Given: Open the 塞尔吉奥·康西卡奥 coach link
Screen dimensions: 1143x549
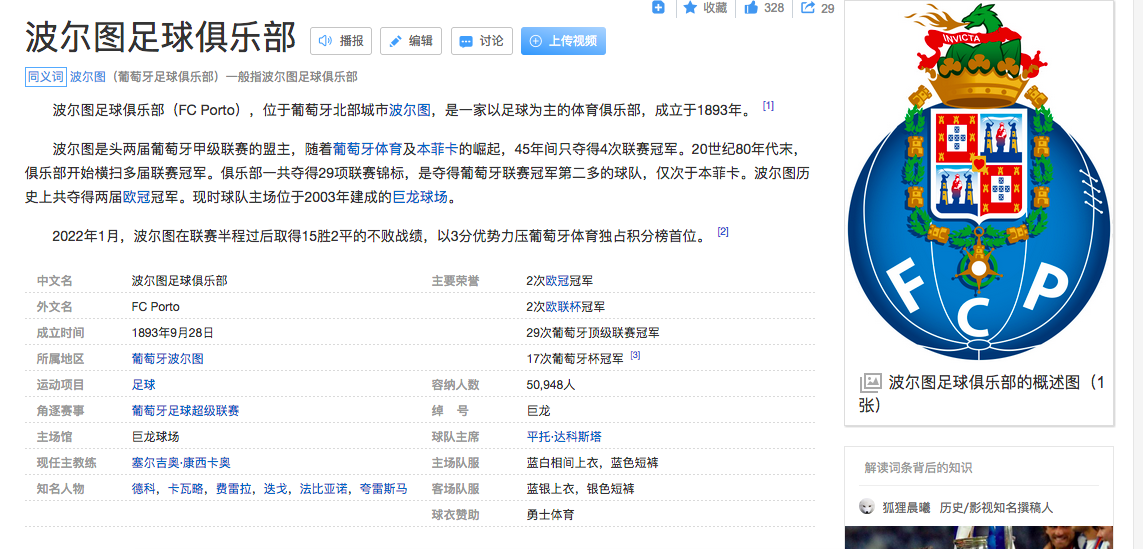Looking at the screenshot, I should point(181,462).
